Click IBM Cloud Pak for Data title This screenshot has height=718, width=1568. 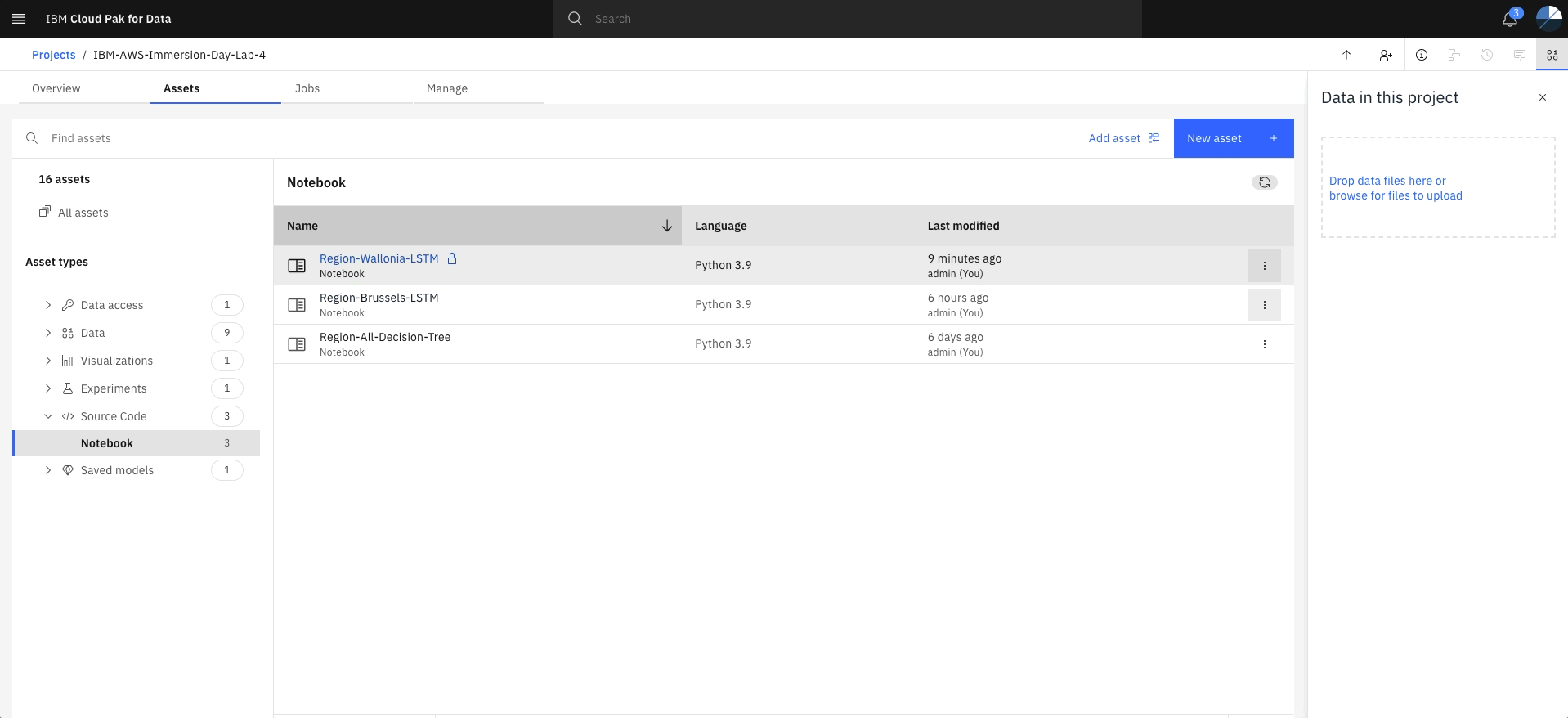[x=109, y=19]
